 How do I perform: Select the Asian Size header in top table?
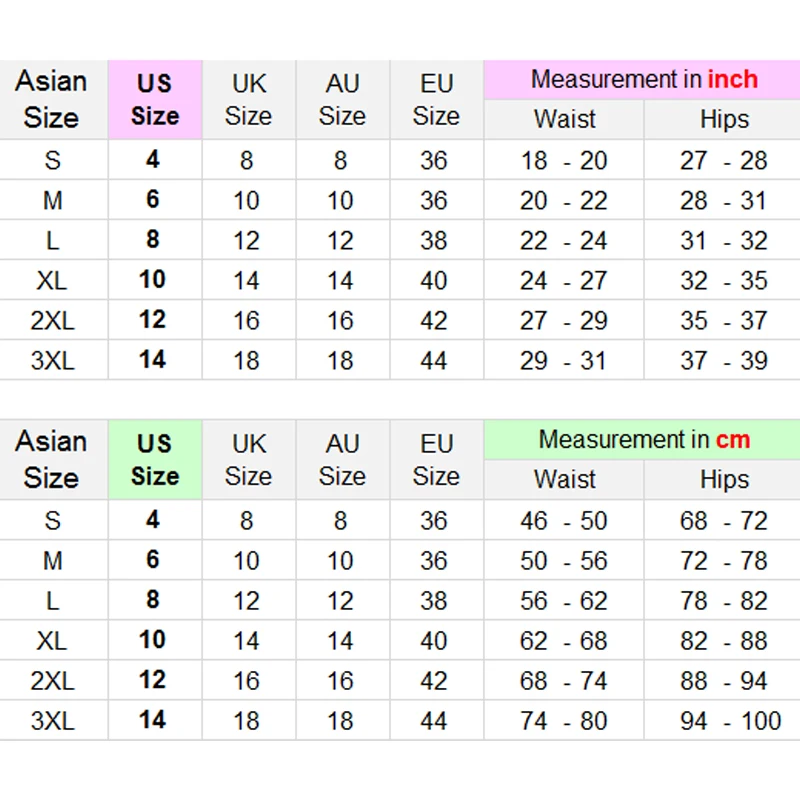[52, 99]
